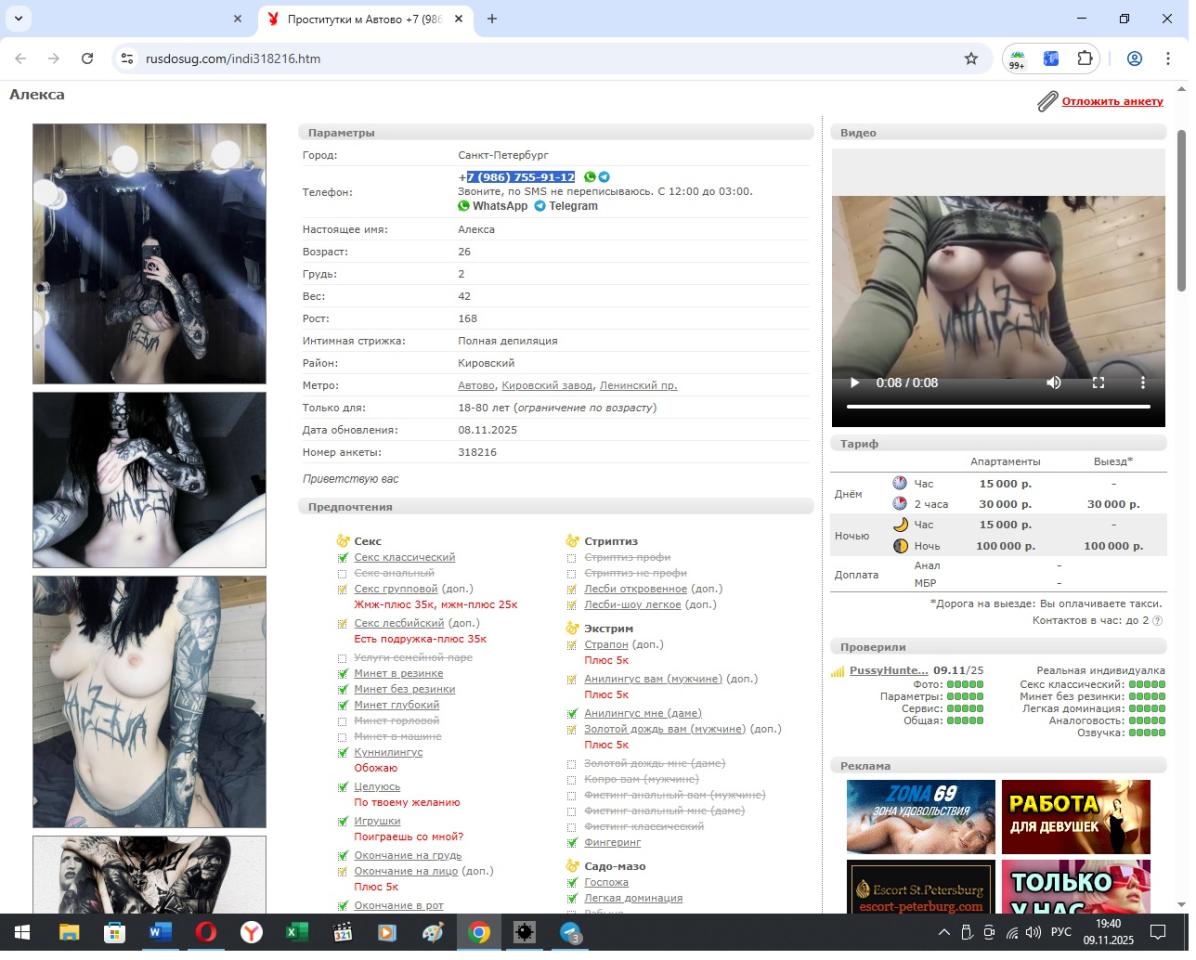Image resolution: width=1196 pixels, height=960 pixels.
Task: Bookmark this page using the star icon
Action: pyautogui.click(x=970, y=59)
